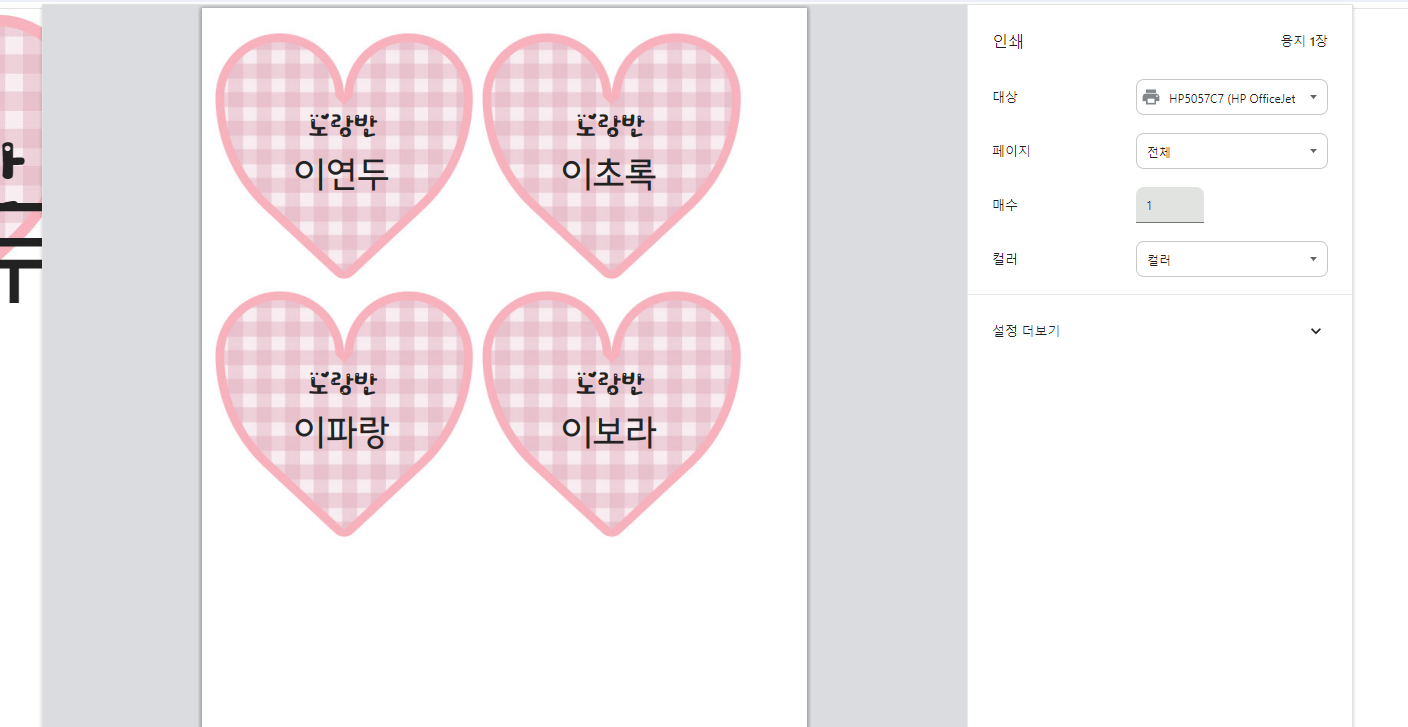Open the 페이지 dropdown showing 전체
Viewport: 1408px width, 727px height.
1231,152
